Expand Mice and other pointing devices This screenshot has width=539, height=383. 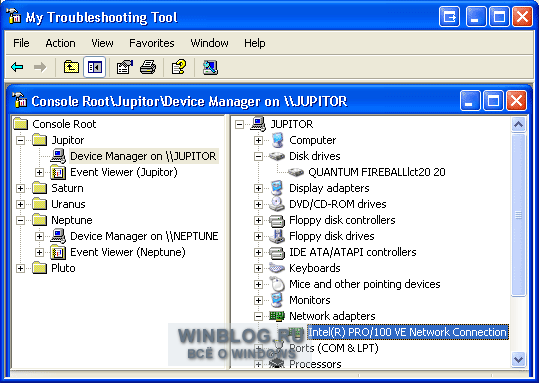click(x=258, y=284)
